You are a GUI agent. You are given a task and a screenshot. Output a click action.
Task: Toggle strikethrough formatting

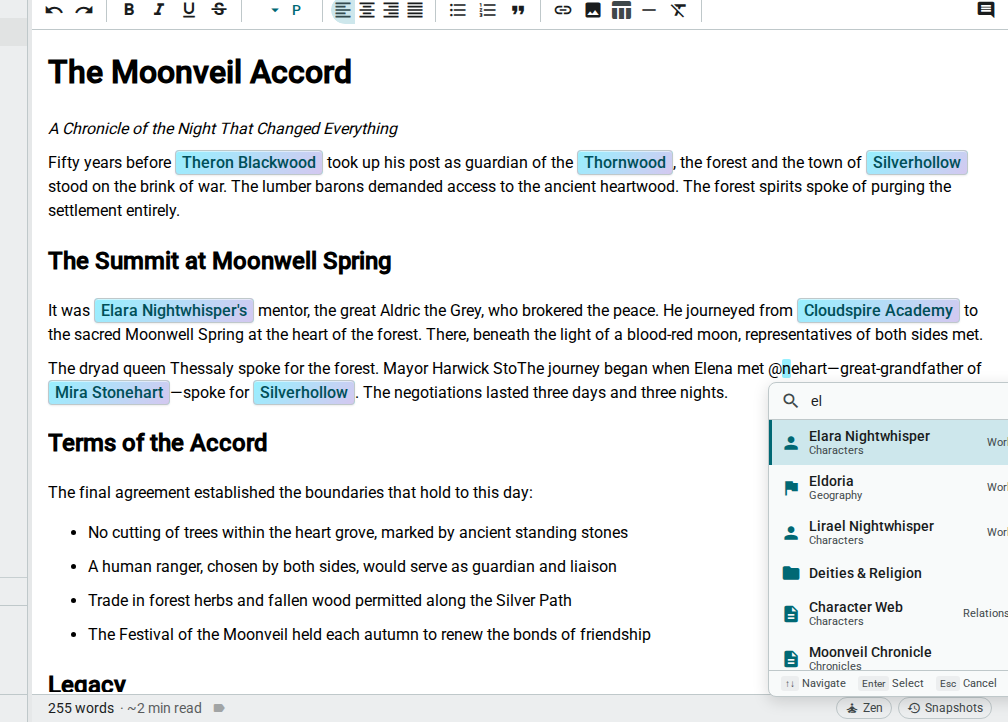[219, 10]
